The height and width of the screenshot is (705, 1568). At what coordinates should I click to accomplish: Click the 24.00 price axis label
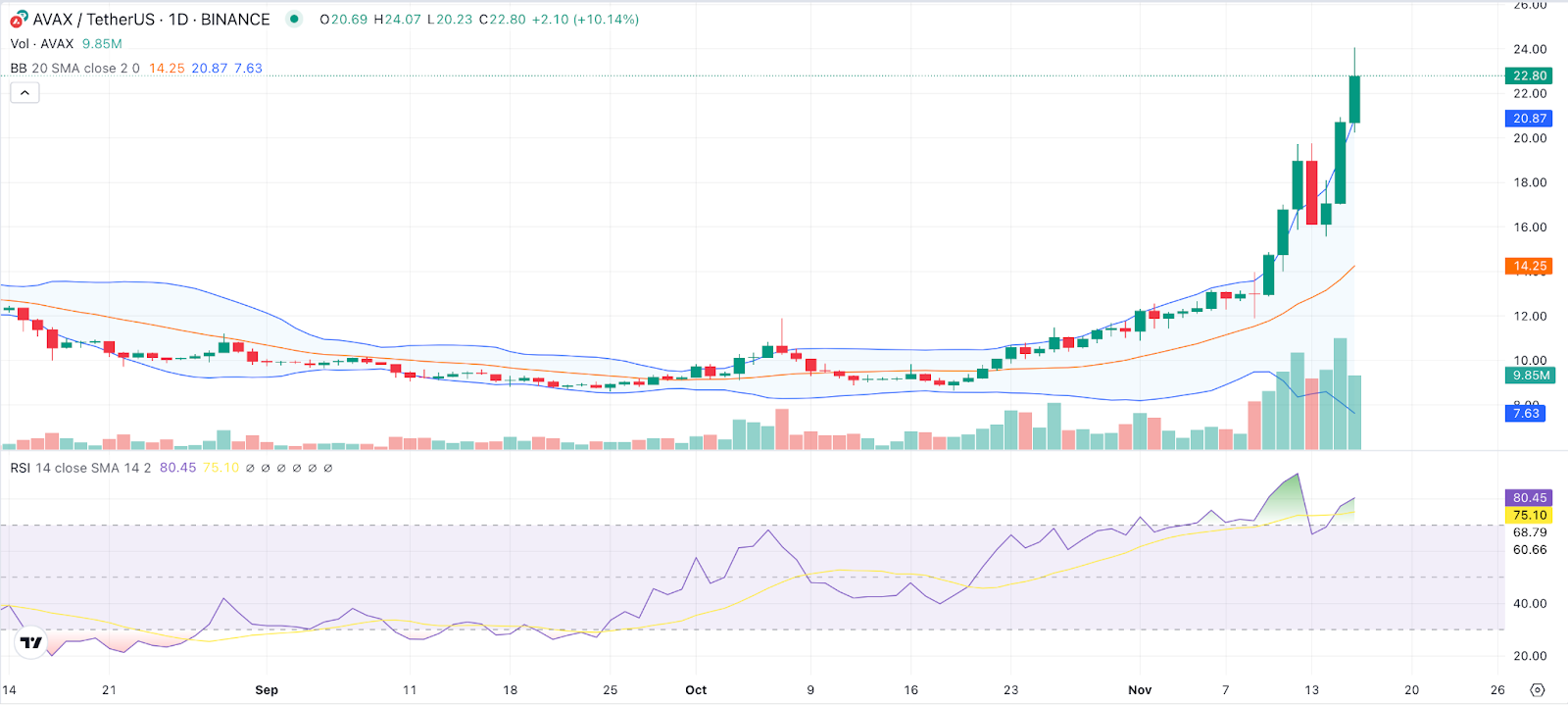(x=1530, y=49)
